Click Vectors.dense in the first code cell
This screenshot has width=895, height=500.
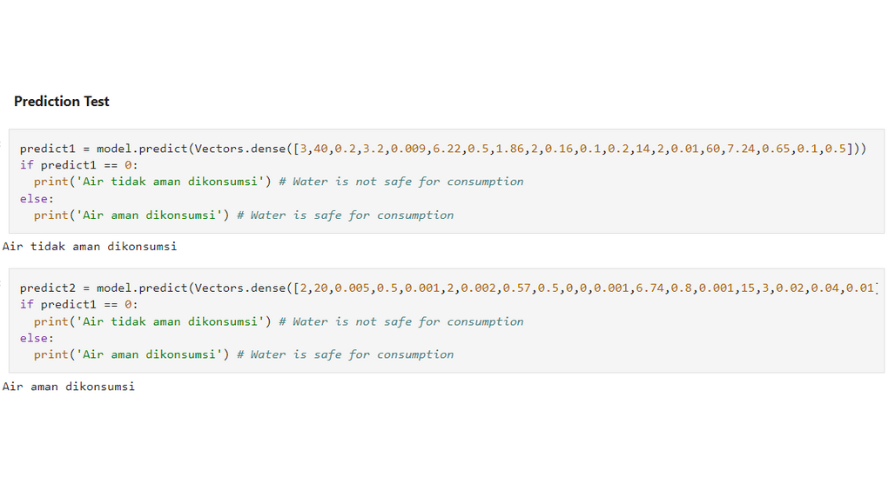pyautogui.click(x=240, y=148)
